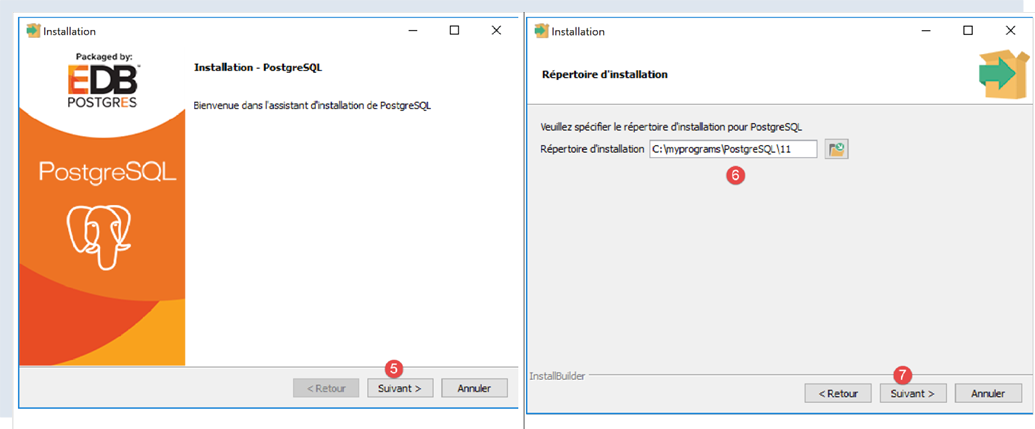
Task: Maximize the Répertoire d'installation window
Action: [x=967, y=31]
